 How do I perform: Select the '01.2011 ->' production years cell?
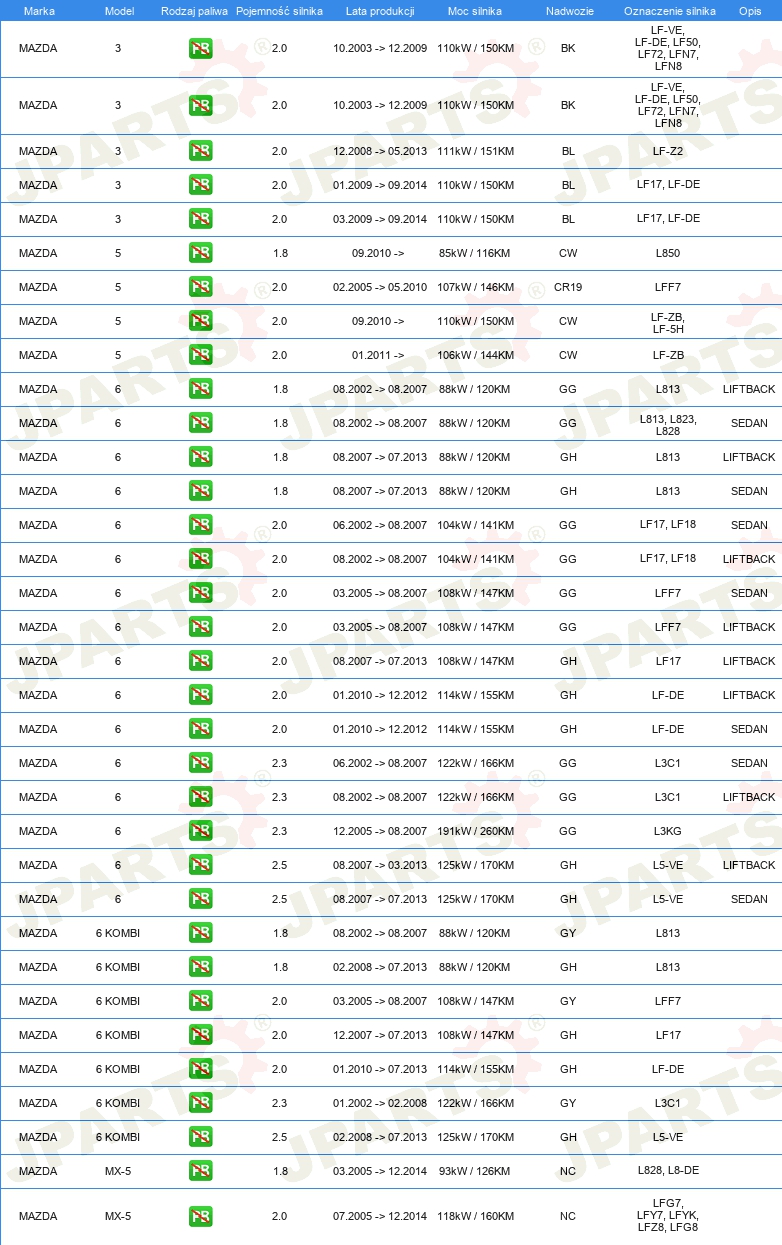(x=378, y=355)
